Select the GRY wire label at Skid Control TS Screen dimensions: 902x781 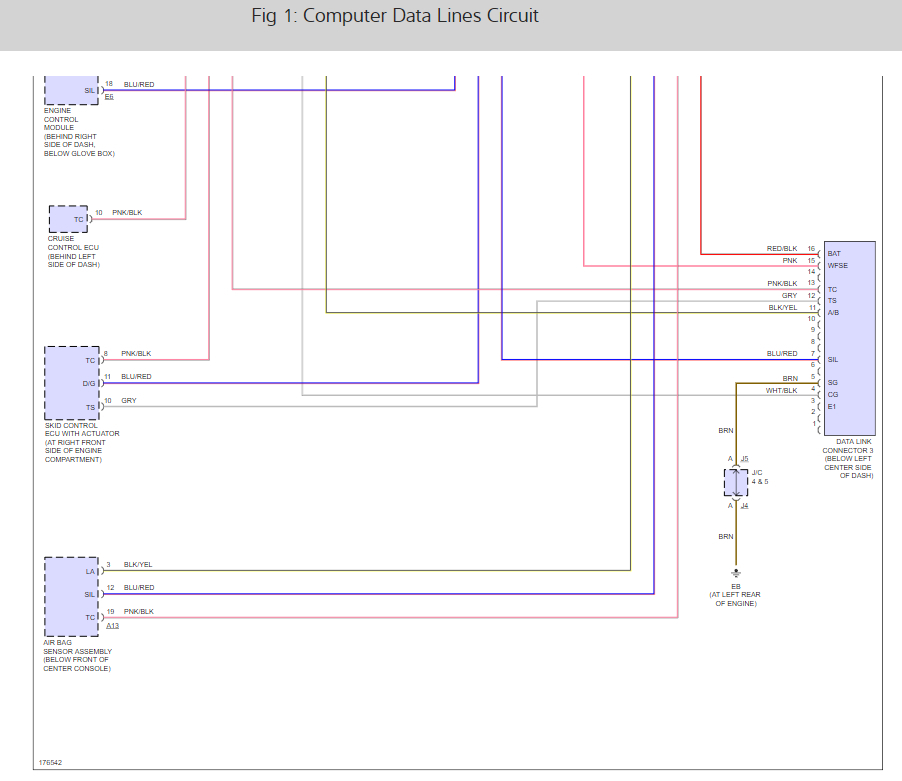click(129, 400)
